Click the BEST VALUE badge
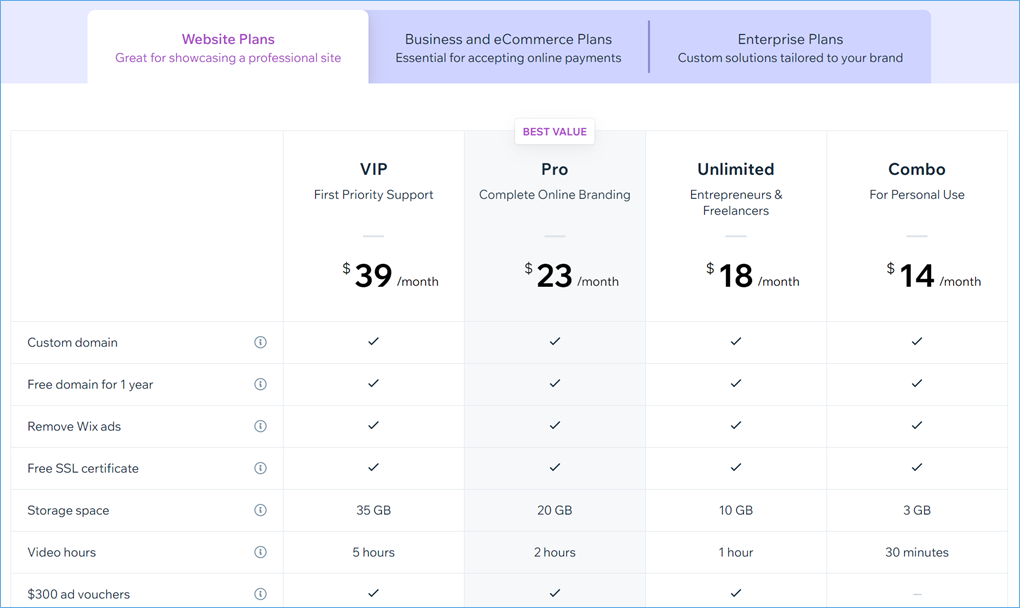The height and width of the screenshot is (608, 1020). tap(555, 132)
